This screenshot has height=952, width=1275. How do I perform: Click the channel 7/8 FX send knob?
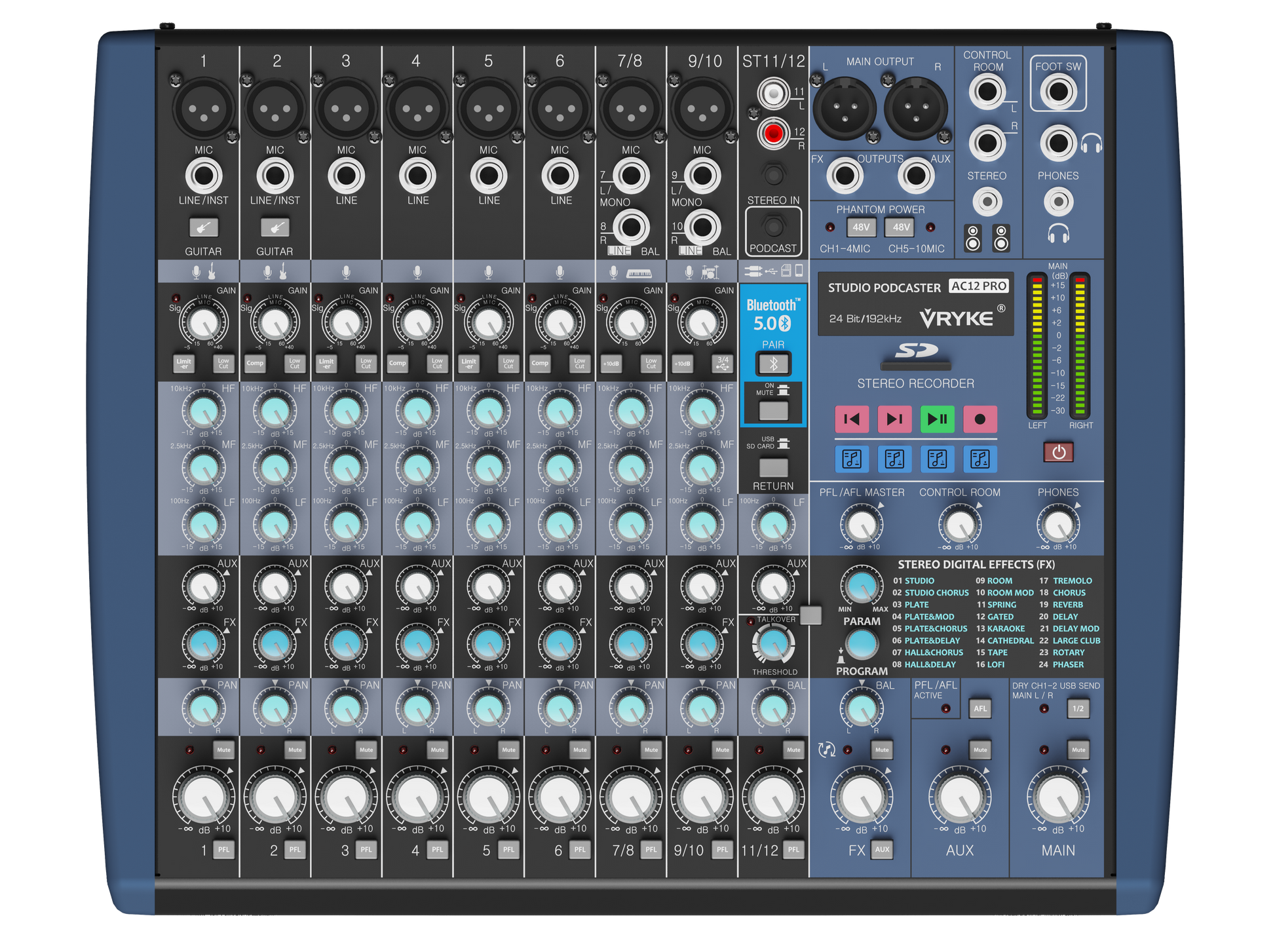click(631, 645)
